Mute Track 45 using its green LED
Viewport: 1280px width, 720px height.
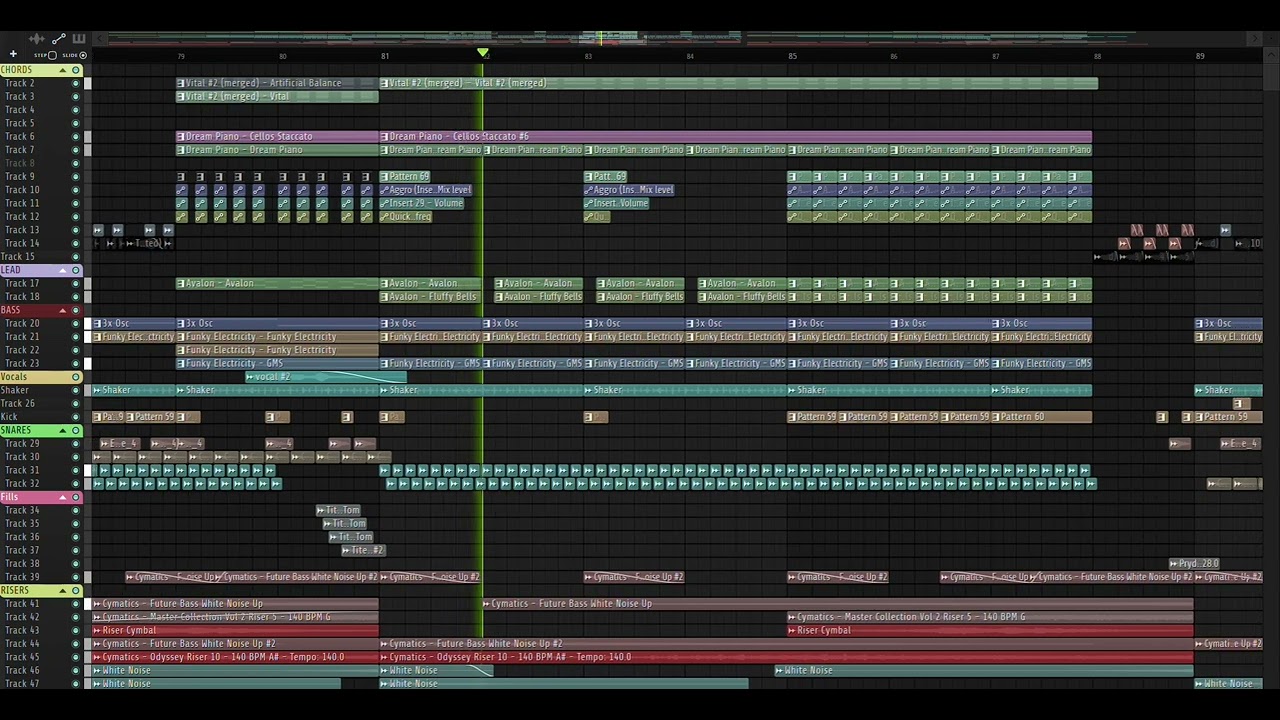coord(75,657)
